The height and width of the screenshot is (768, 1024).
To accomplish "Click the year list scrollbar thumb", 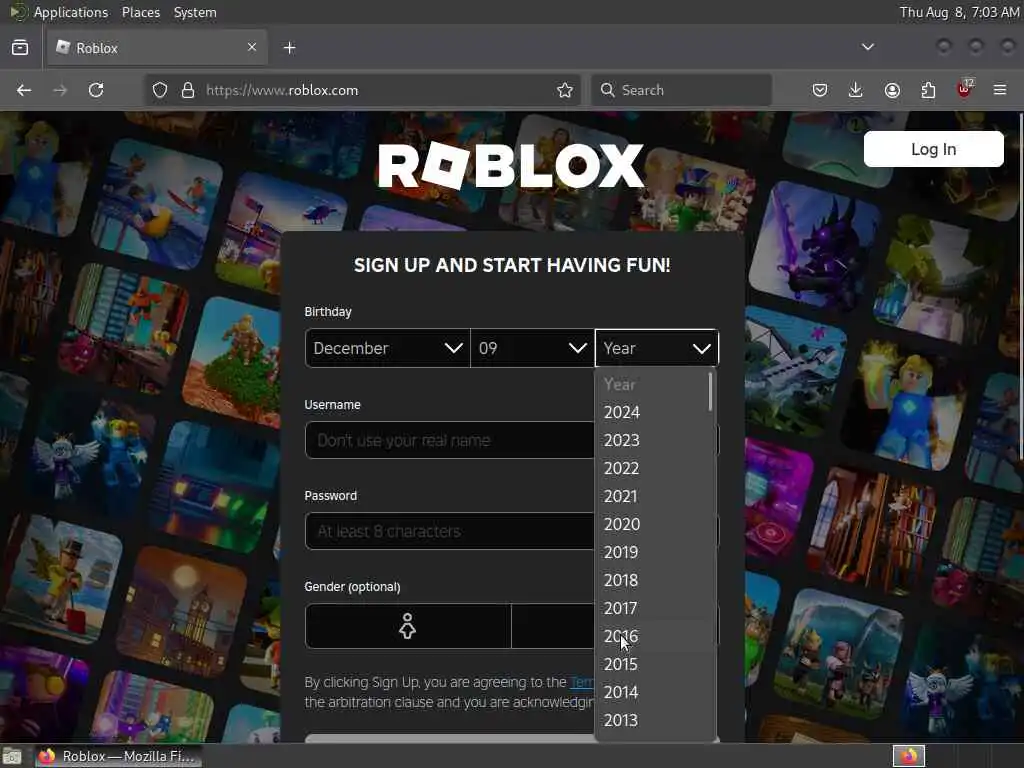I will coord(711,392).
